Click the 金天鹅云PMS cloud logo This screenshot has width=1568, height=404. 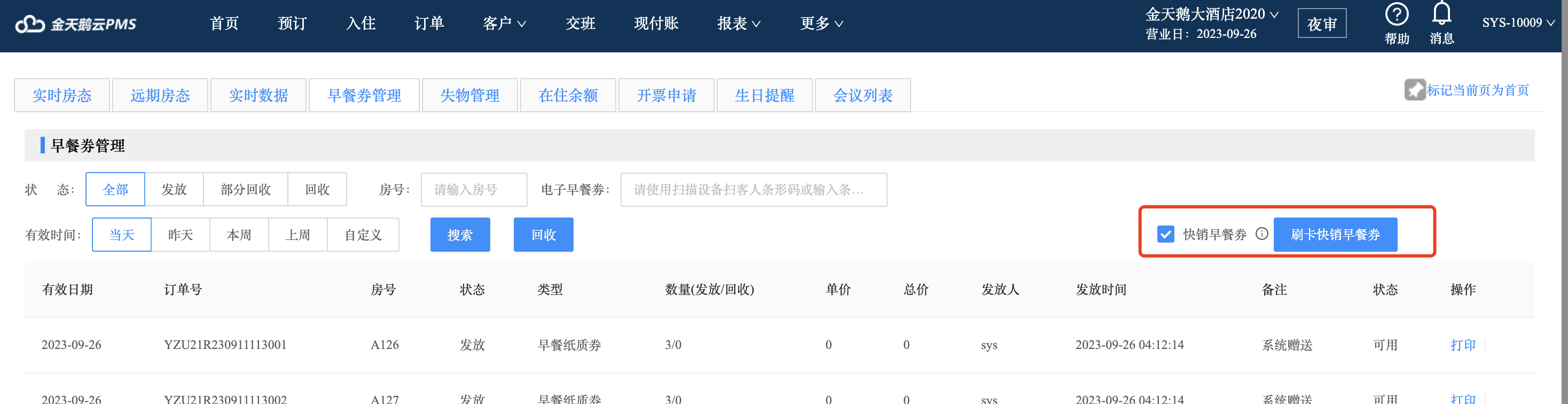click(75, 24)
